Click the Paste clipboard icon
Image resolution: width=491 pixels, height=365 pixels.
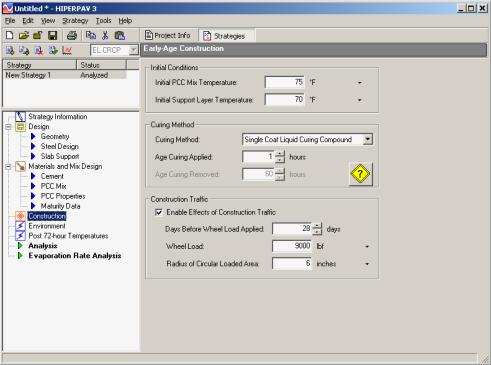tap(119, 35)
